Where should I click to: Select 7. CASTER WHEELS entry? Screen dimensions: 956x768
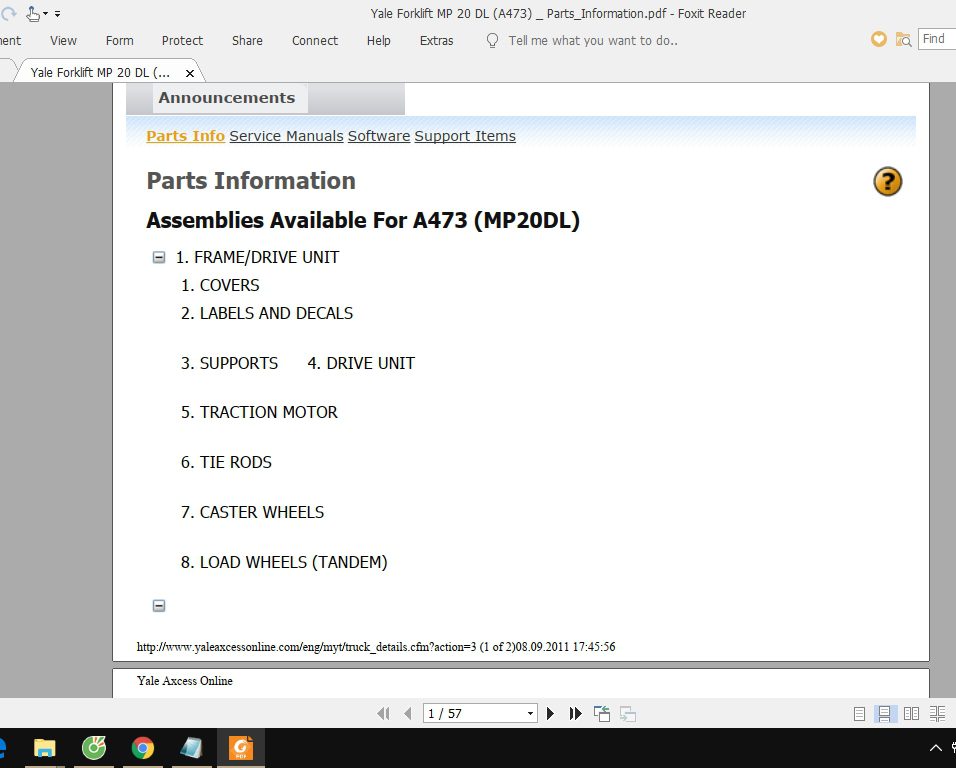(x=252, y=513)
